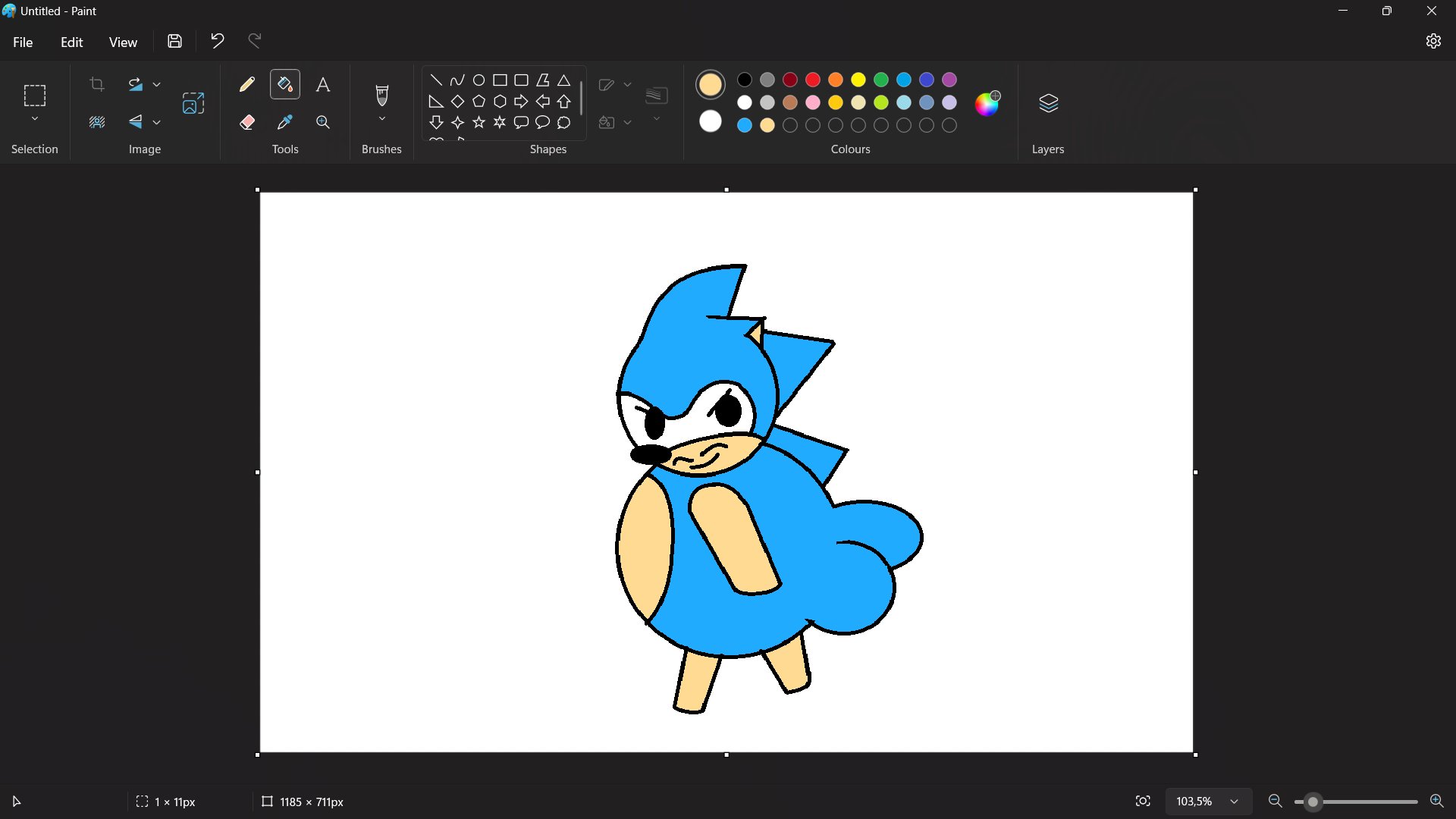
Task: Select Colour 2 white swatch
Action: tap(711, 121)
